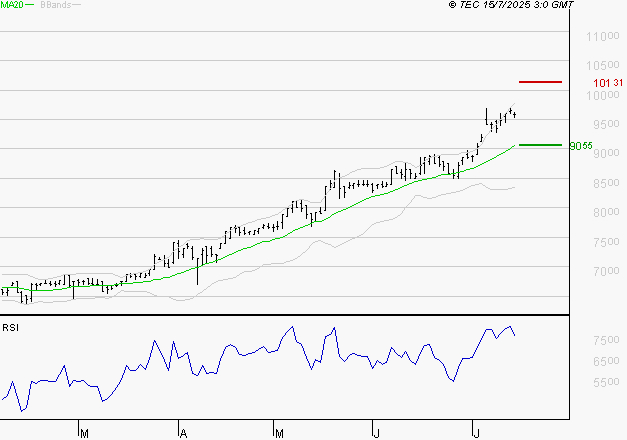Click the red resistance level line
This screenshot has width=627, height=440.
click(540, 82)
